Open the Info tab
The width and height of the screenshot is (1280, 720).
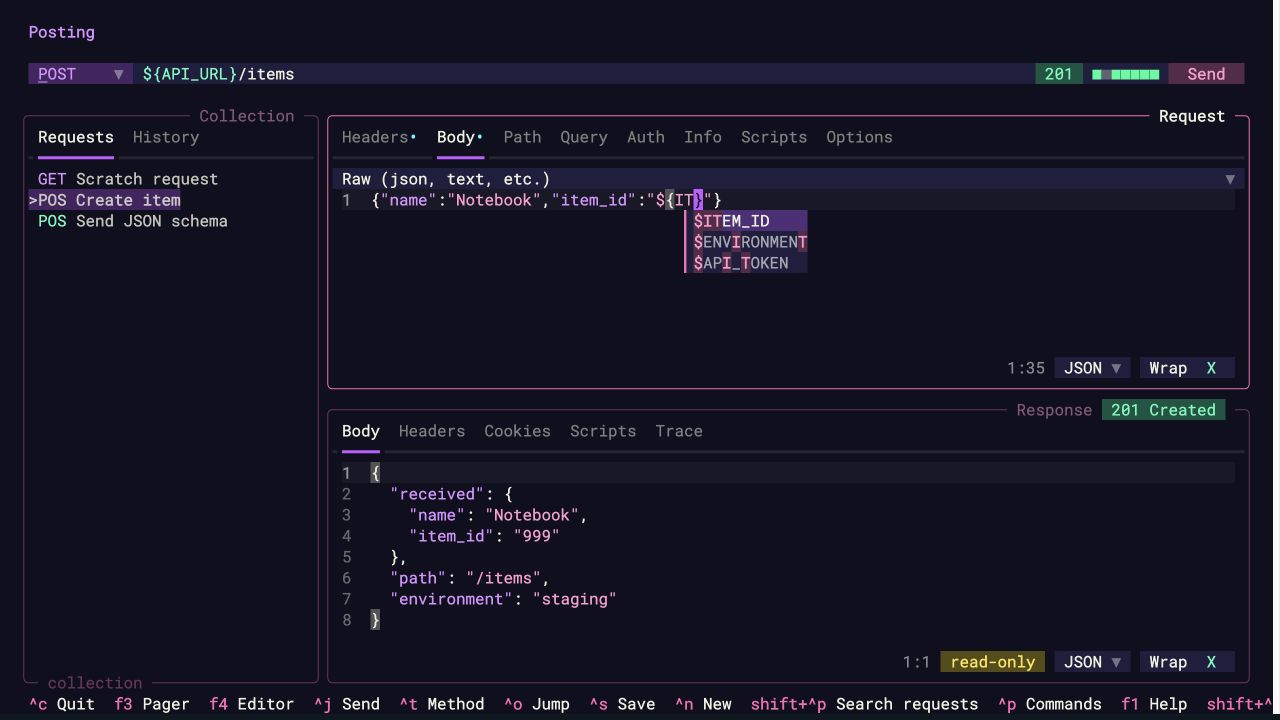pyautogui.click(x=703, y=137)
